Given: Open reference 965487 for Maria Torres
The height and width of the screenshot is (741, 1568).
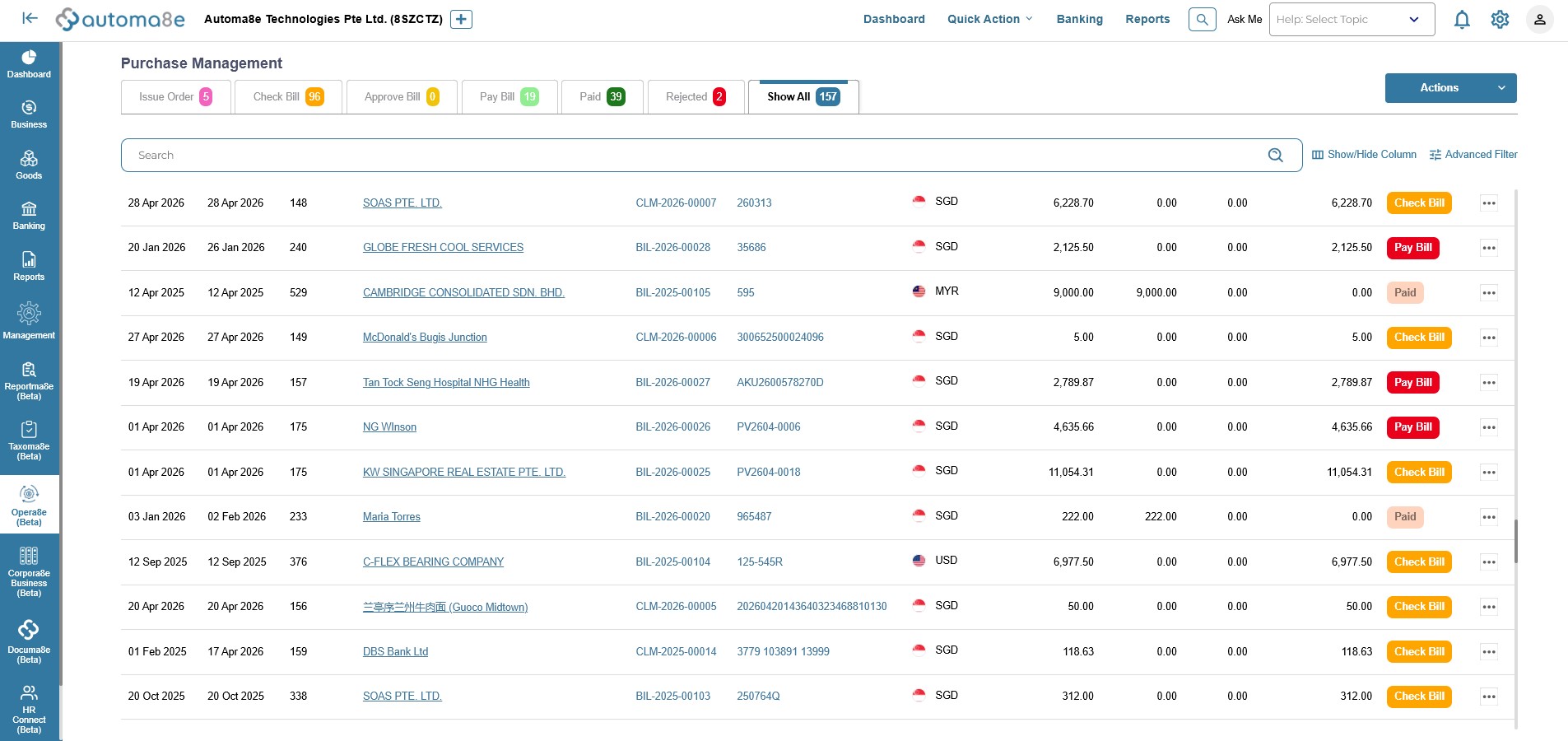Looking at the screenshot, I should [754, 517].
